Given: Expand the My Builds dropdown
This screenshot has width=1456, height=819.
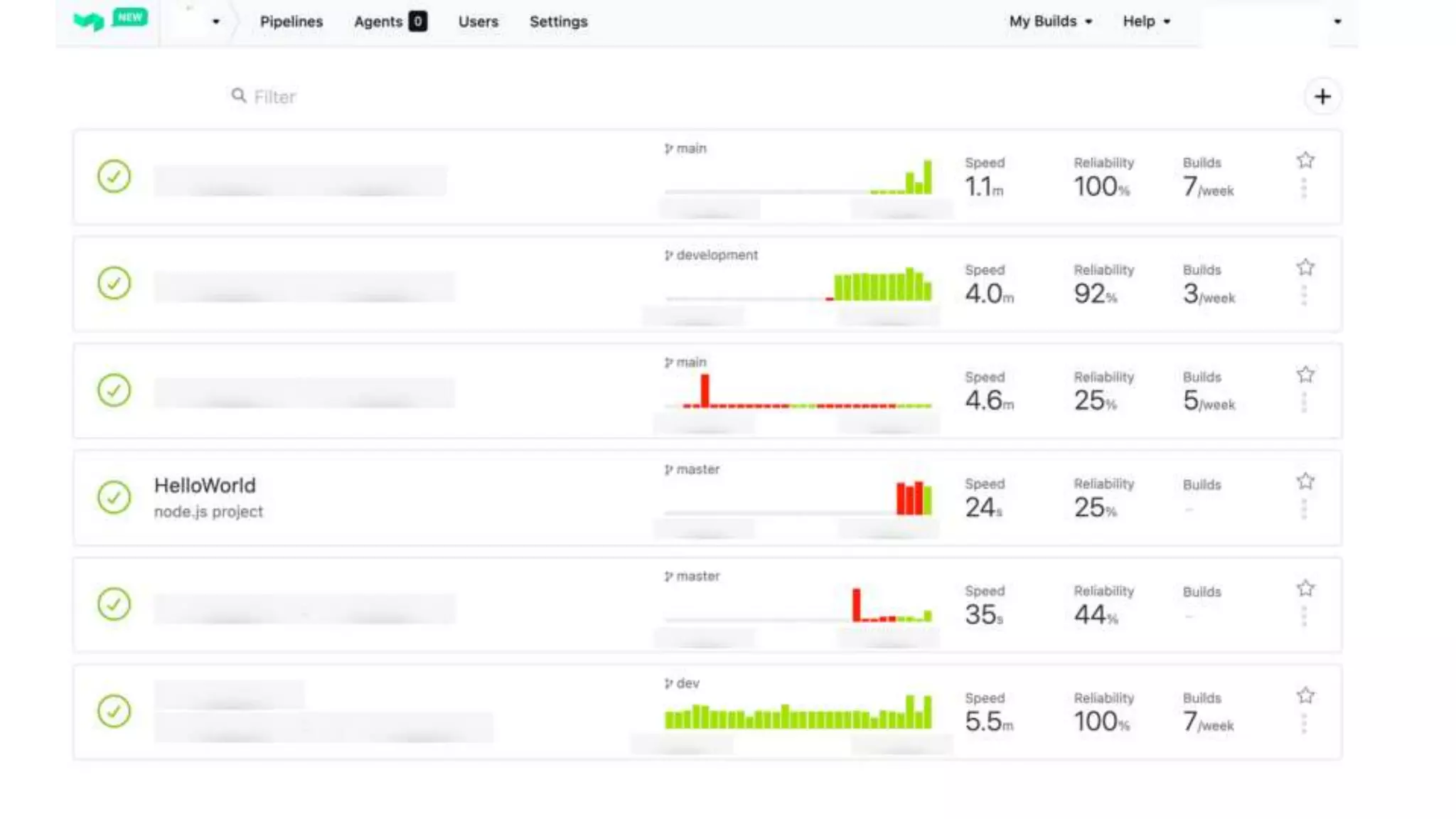Looking at the screenshot, I should pos(1050,21).
